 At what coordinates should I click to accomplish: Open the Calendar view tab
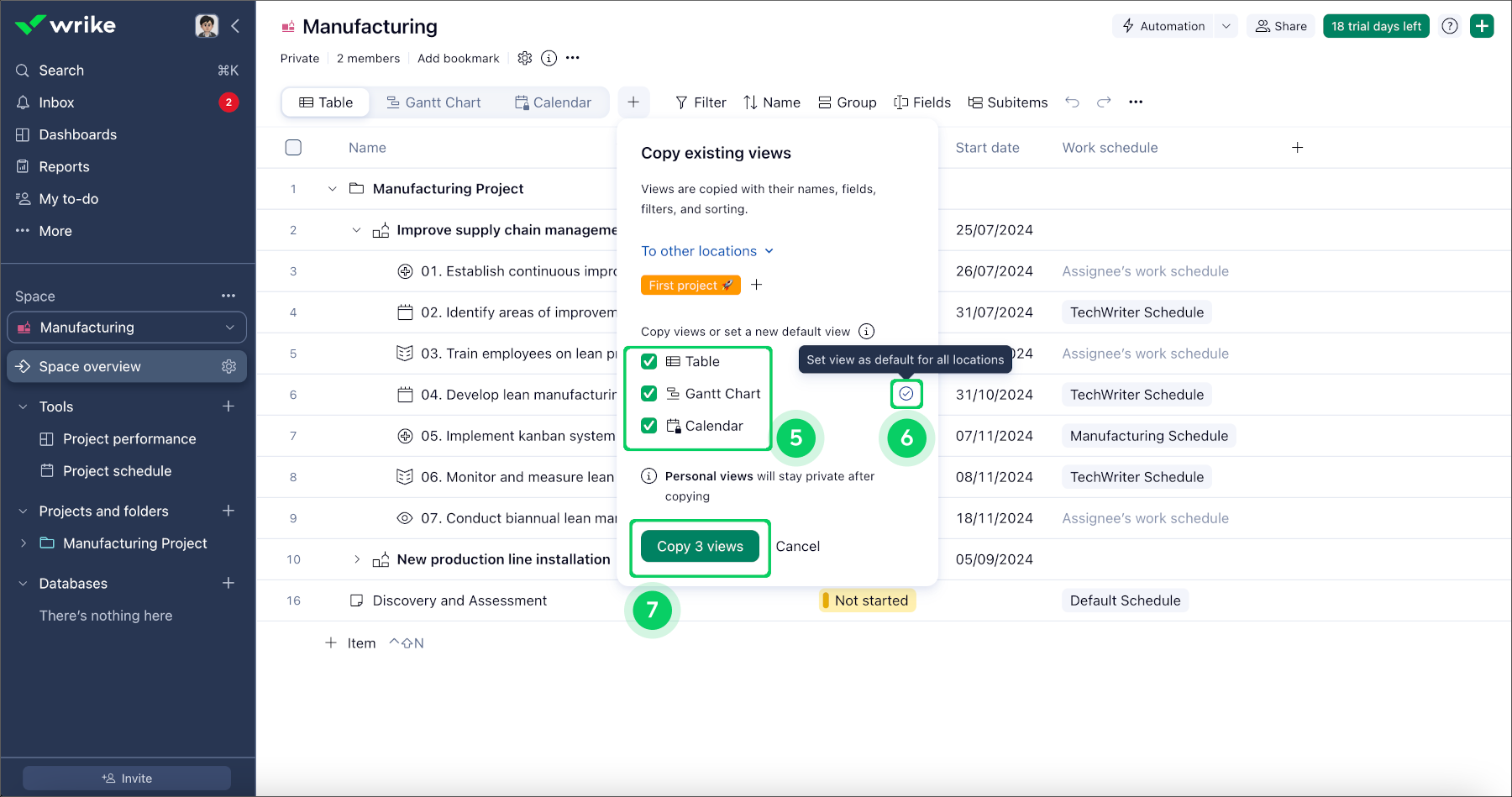pos(553,102)
